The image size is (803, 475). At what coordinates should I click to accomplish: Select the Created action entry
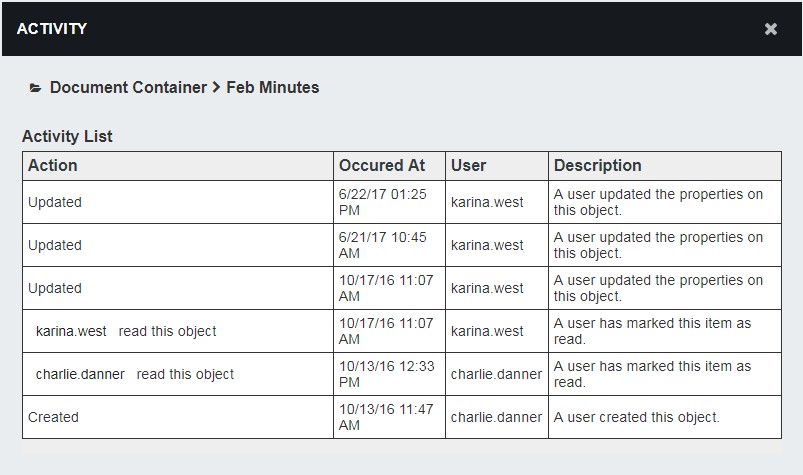(x=53, y=417)
